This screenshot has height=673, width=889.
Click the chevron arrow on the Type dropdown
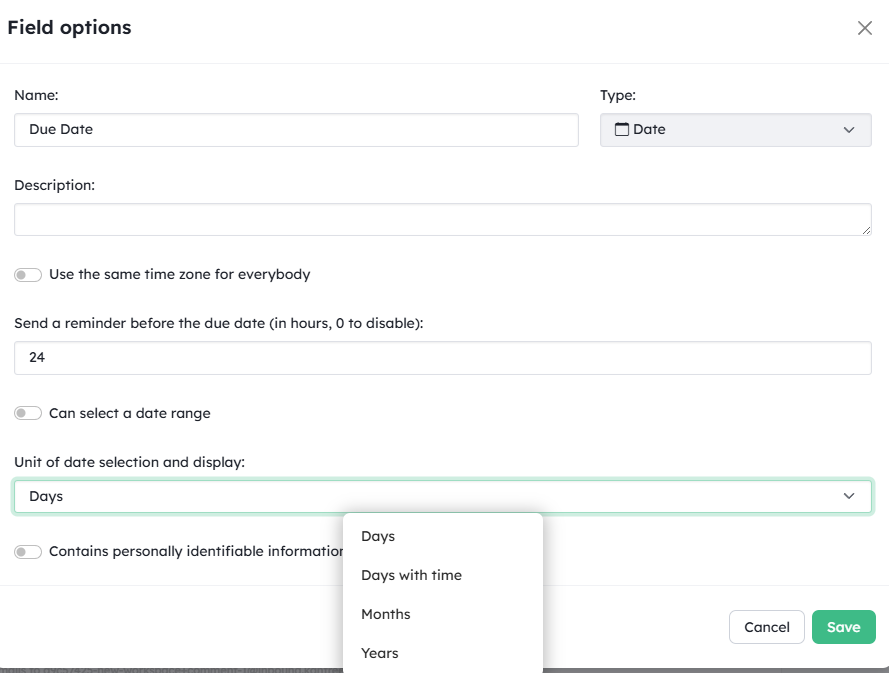(849, 130)
